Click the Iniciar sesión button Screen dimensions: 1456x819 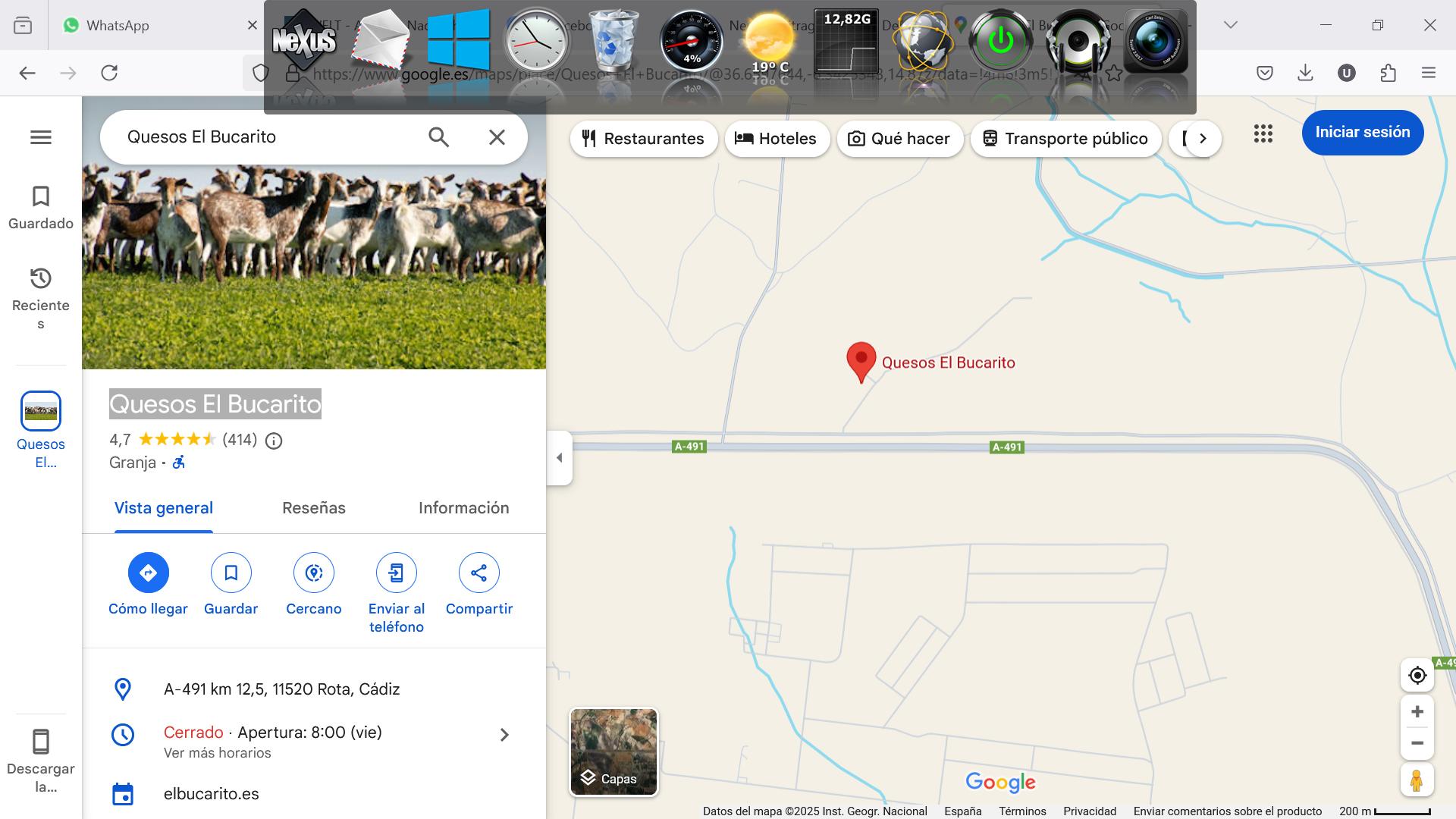click(1362, 132)
